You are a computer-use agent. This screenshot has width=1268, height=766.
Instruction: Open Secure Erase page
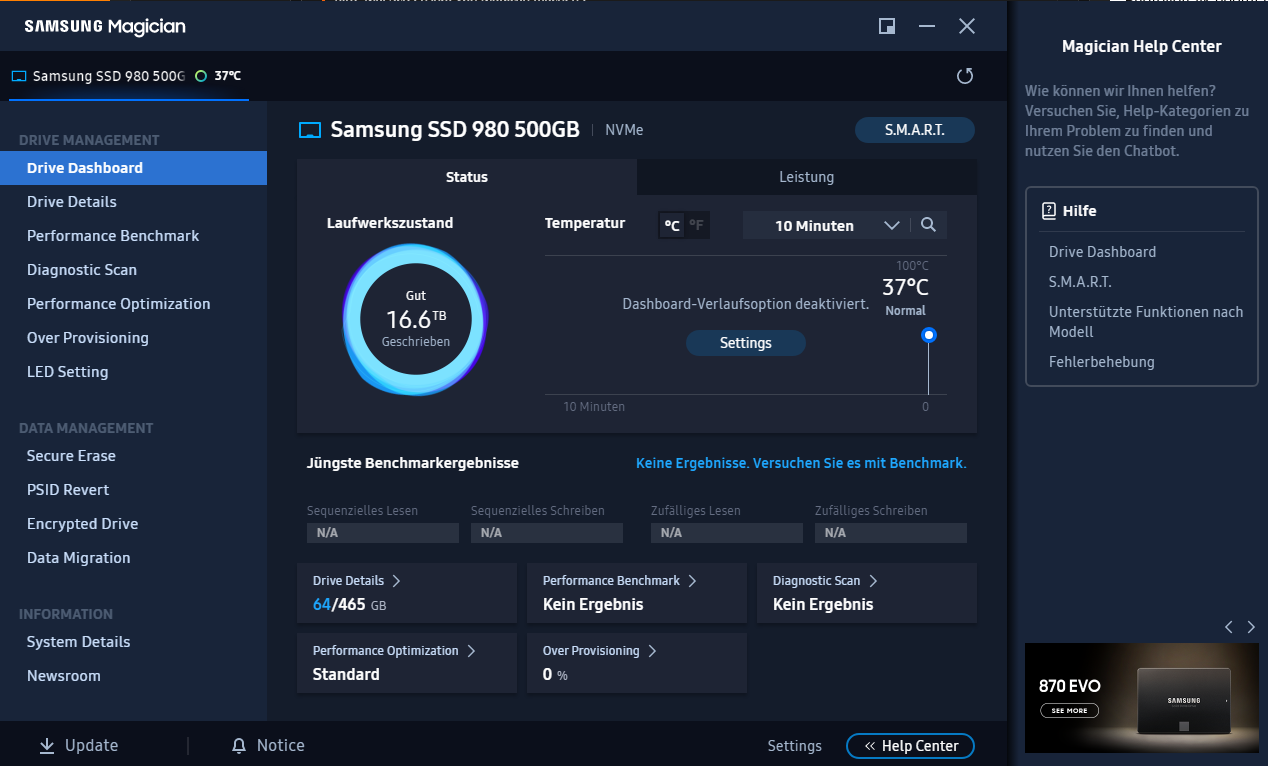coord(133,456)
